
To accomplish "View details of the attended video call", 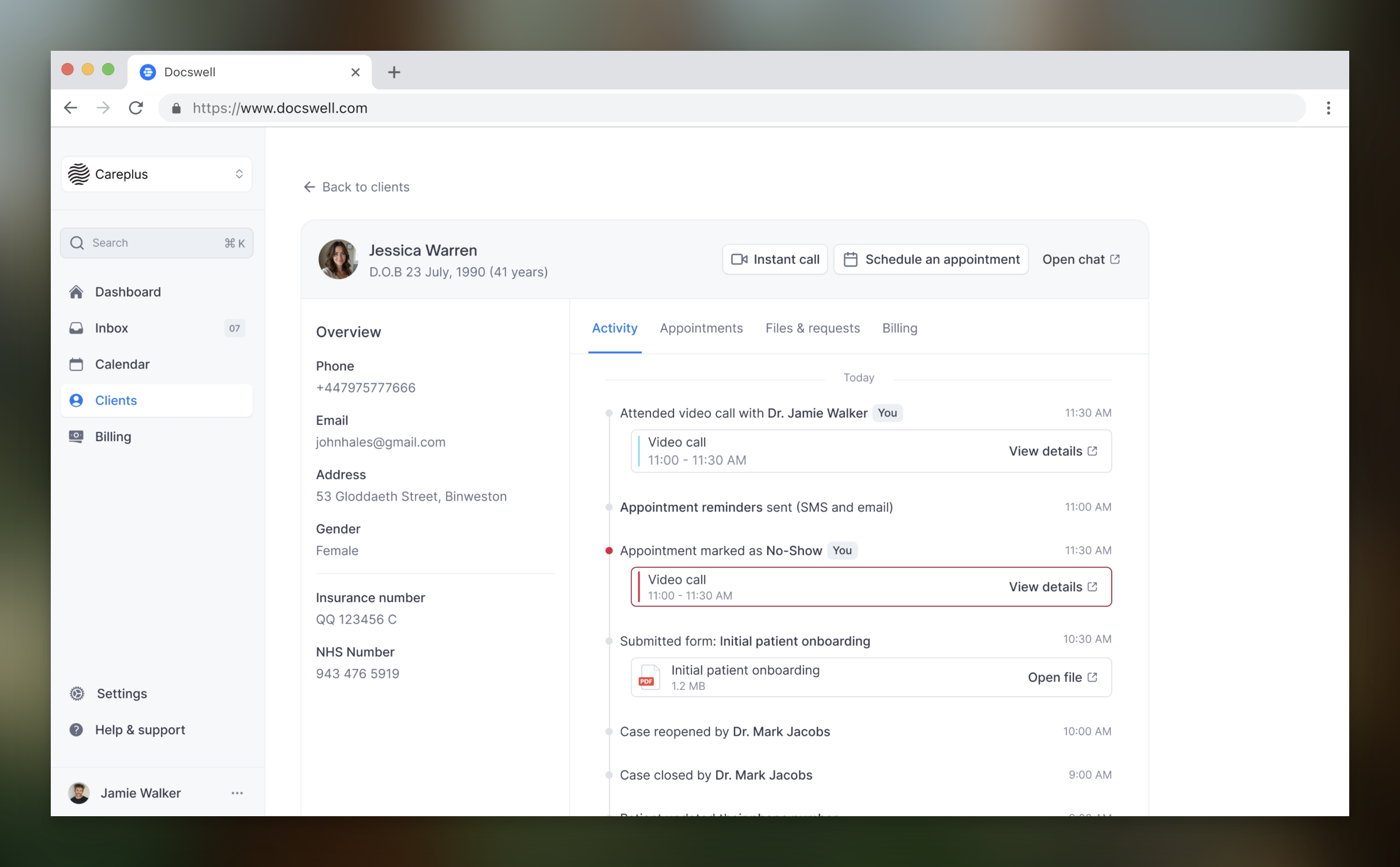I will pos(1053,451).
